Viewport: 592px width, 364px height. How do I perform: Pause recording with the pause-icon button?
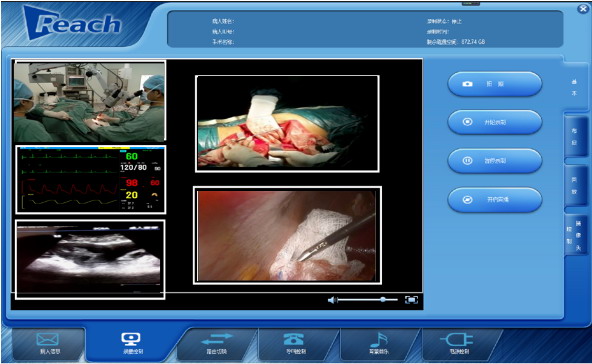pos(495,160)
